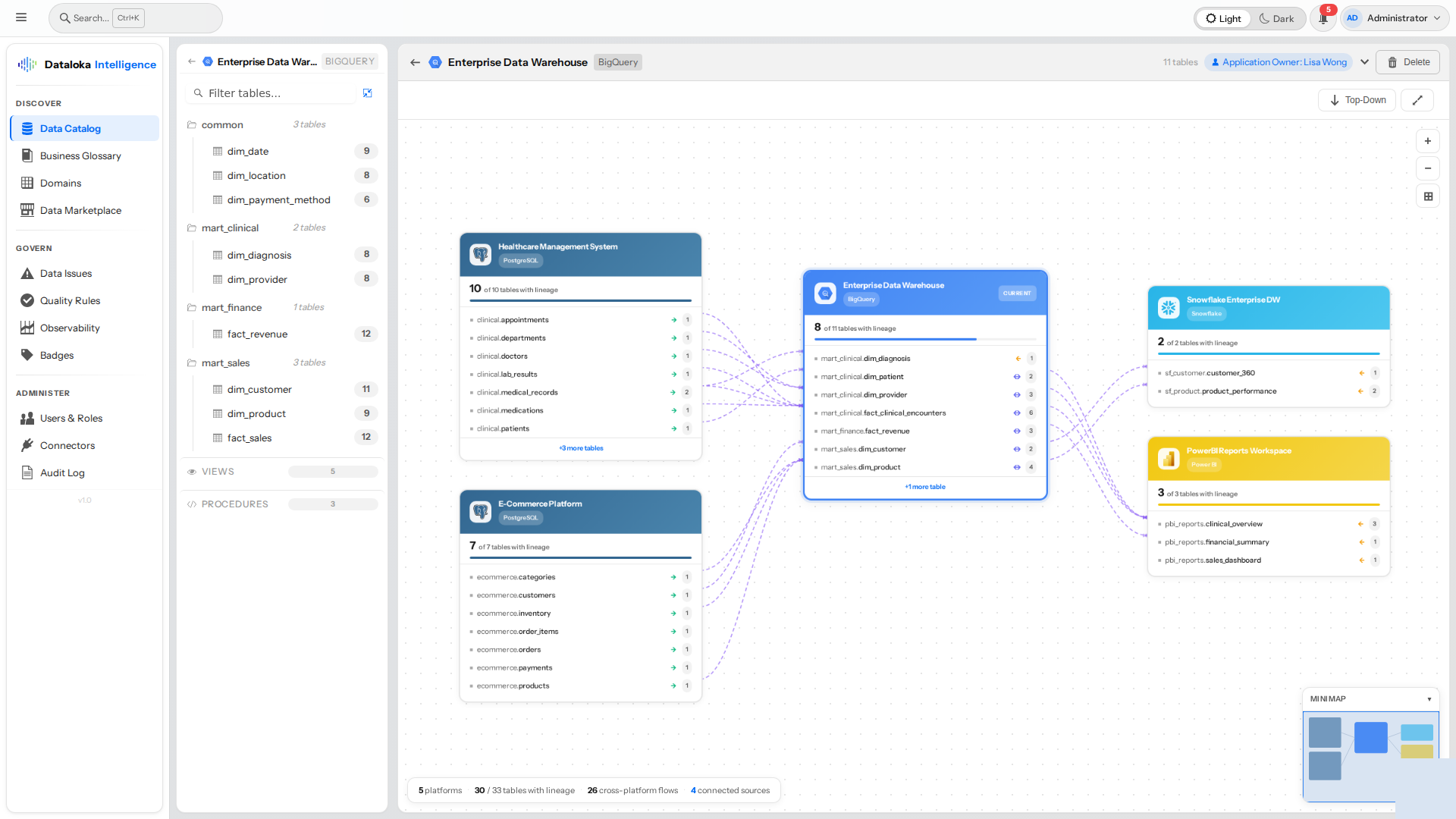Select Connectors under Administer

67,445
